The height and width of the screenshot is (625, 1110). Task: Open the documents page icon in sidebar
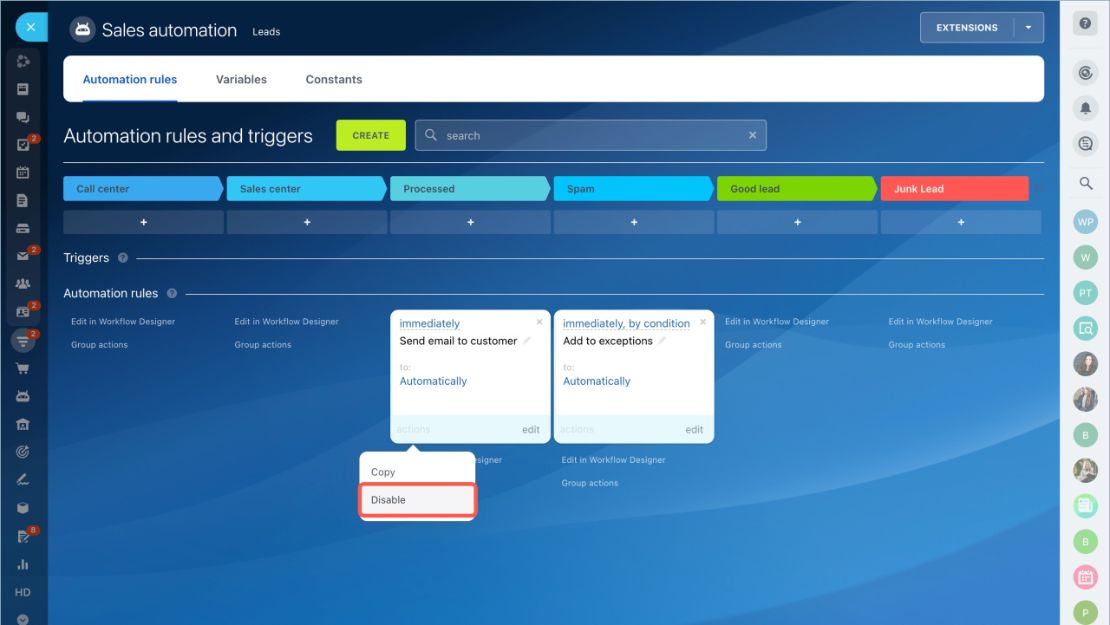click(x=23, y=200)
